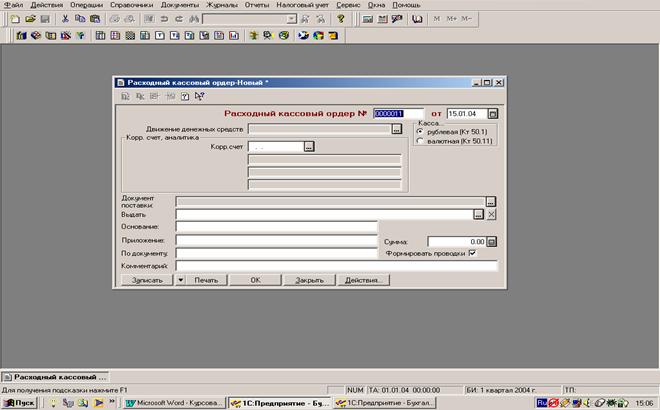Select the валютная (Кт 50.11) radio button
This screenshot has width=660, height=410.
[x=420, y=140]
